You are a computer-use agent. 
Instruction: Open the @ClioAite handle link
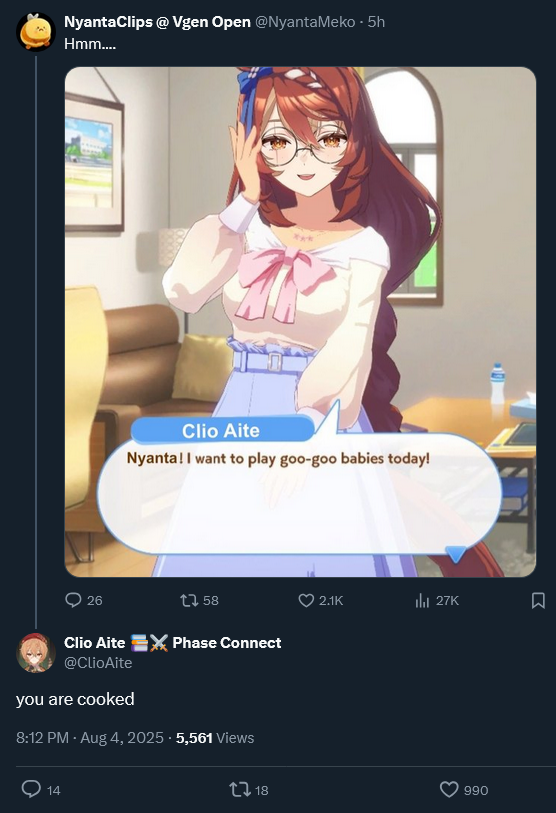pos(98,663)
